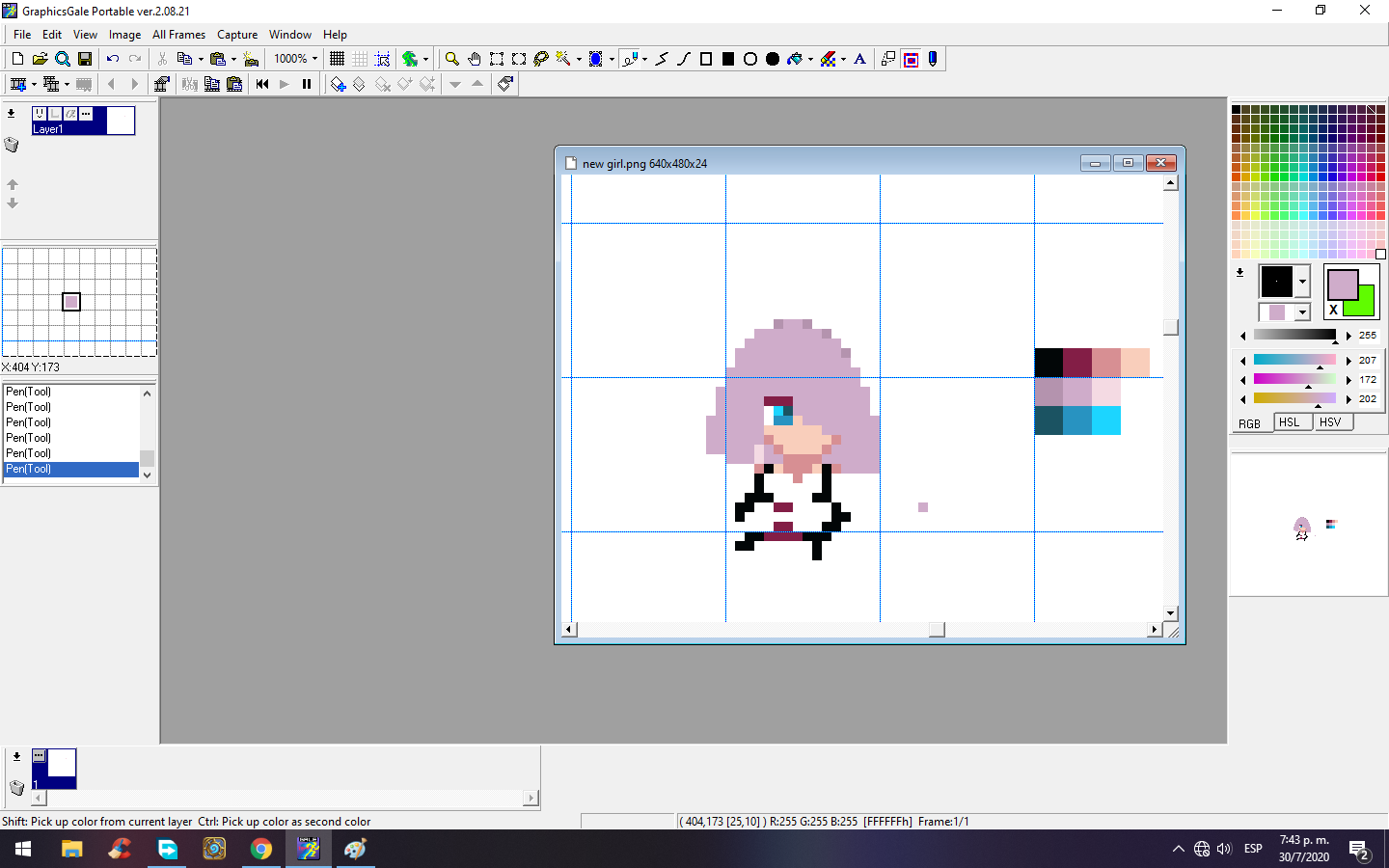Select the filled rectangle tool
The image size is (1389, 868).
728,59
